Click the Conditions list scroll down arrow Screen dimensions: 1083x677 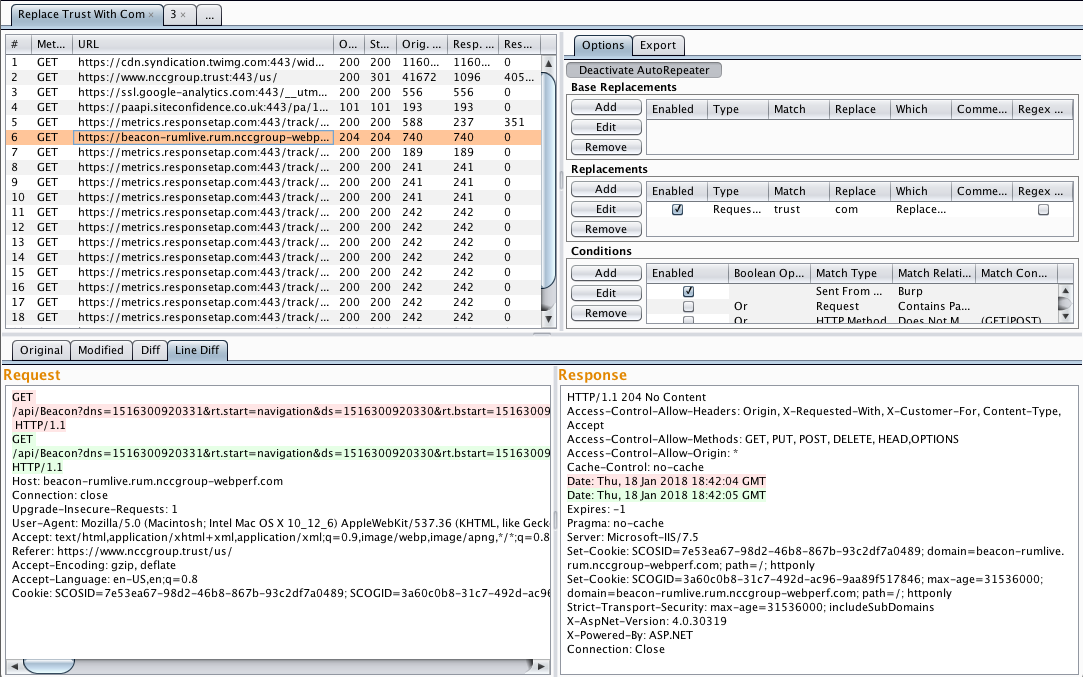click(1065, 316)
